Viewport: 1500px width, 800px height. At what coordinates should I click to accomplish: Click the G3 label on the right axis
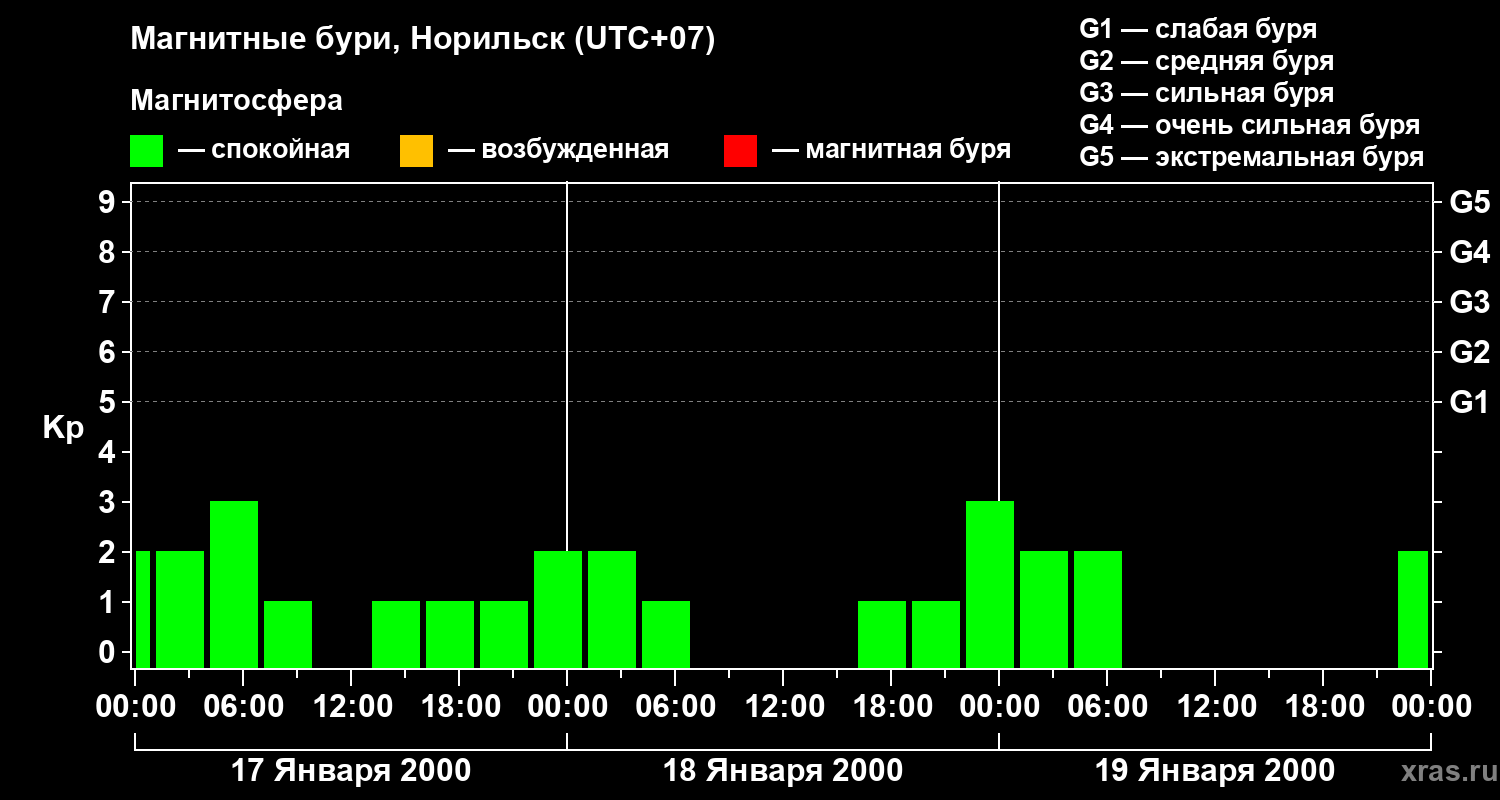point(1470,302)
